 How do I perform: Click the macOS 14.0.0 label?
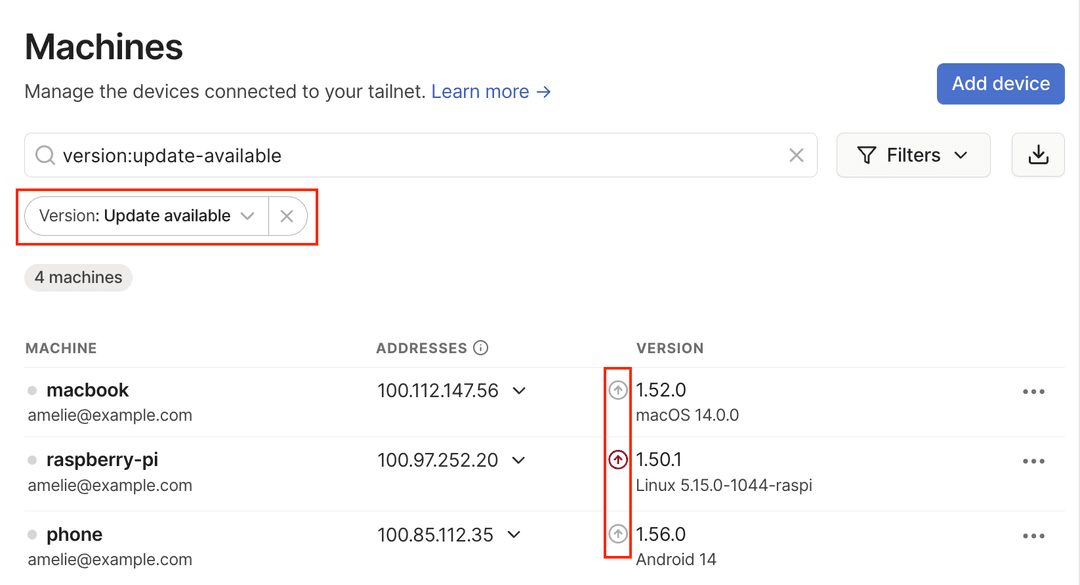point(687,415)
